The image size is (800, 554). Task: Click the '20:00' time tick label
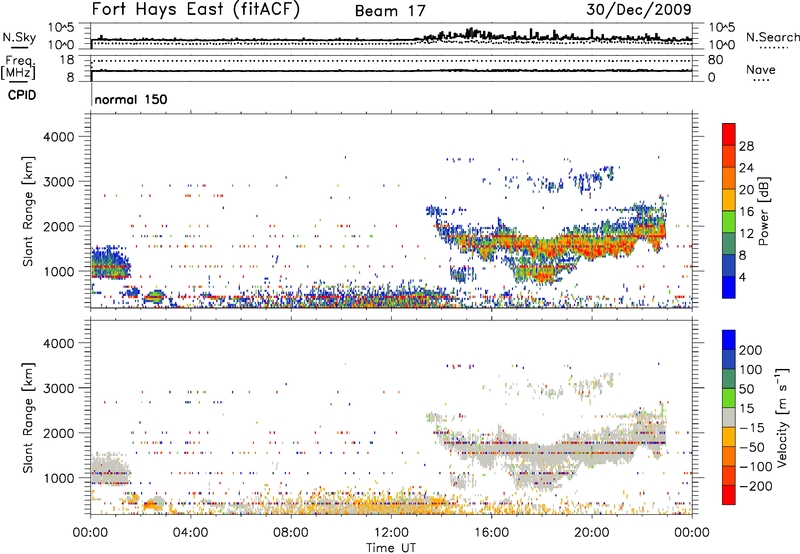(591, 533)
